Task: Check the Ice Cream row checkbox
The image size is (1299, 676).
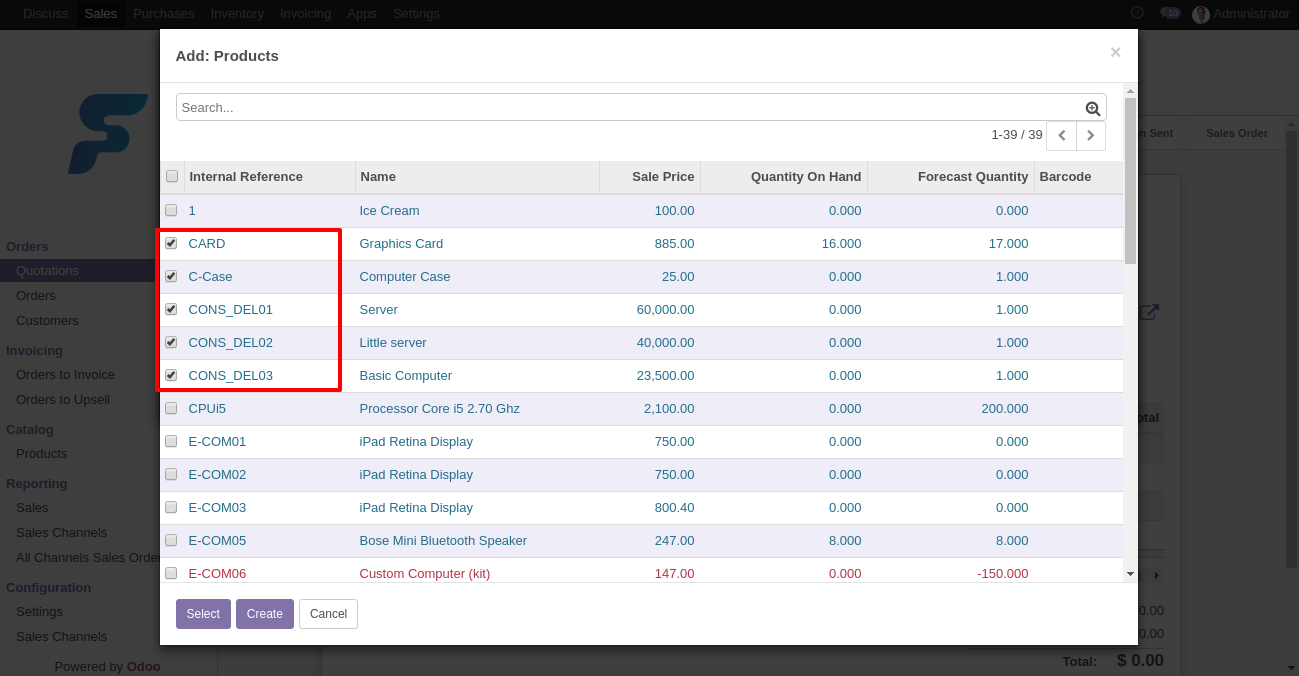Action: [171, 210]
